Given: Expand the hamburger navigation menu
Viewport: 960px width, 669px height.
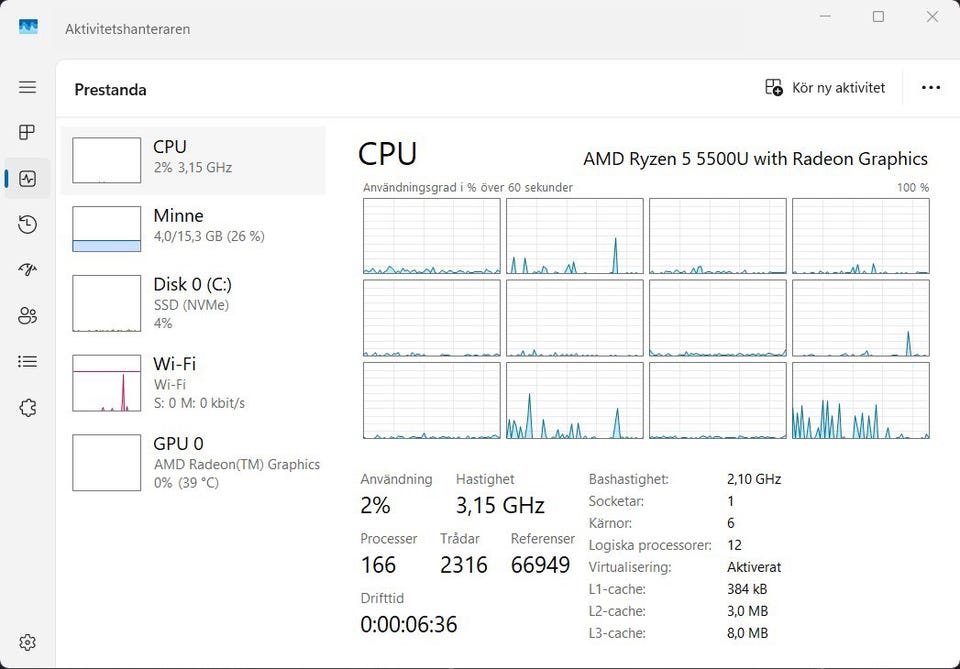Looking at the screenshot, I should coord(28,87).
